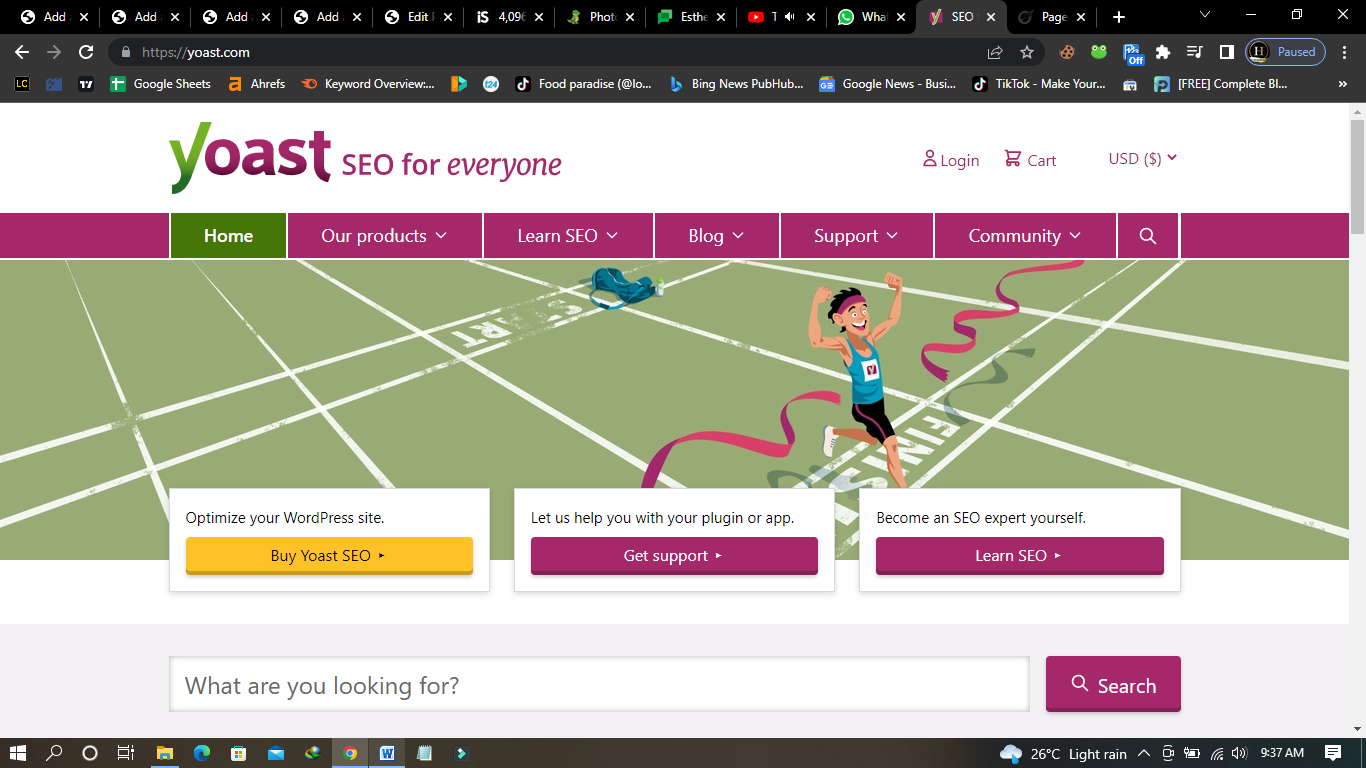Click the purple Search button

click(x=1113, y=684)
